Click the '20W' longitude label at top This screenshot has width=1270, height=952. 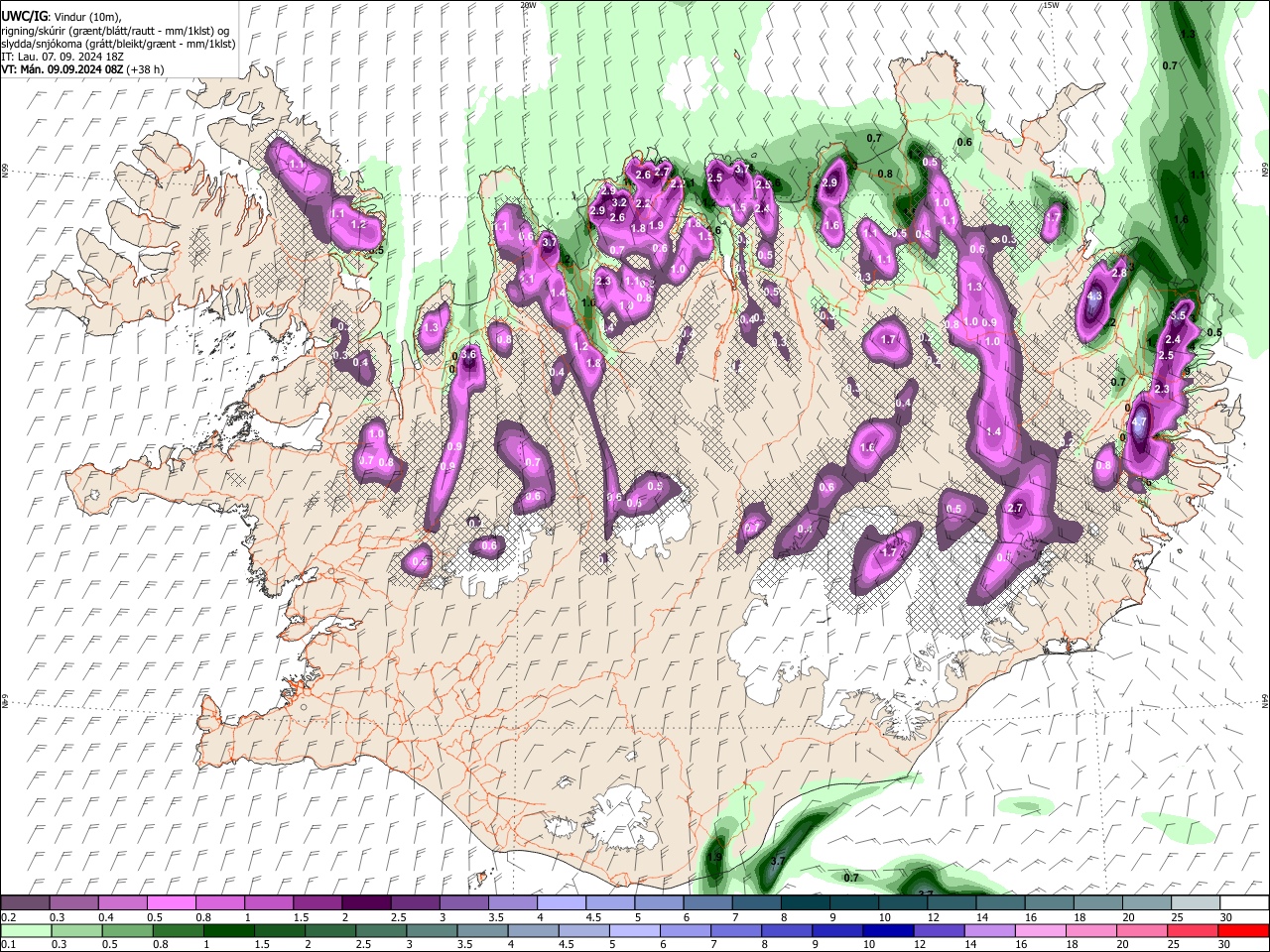point(528,5)
